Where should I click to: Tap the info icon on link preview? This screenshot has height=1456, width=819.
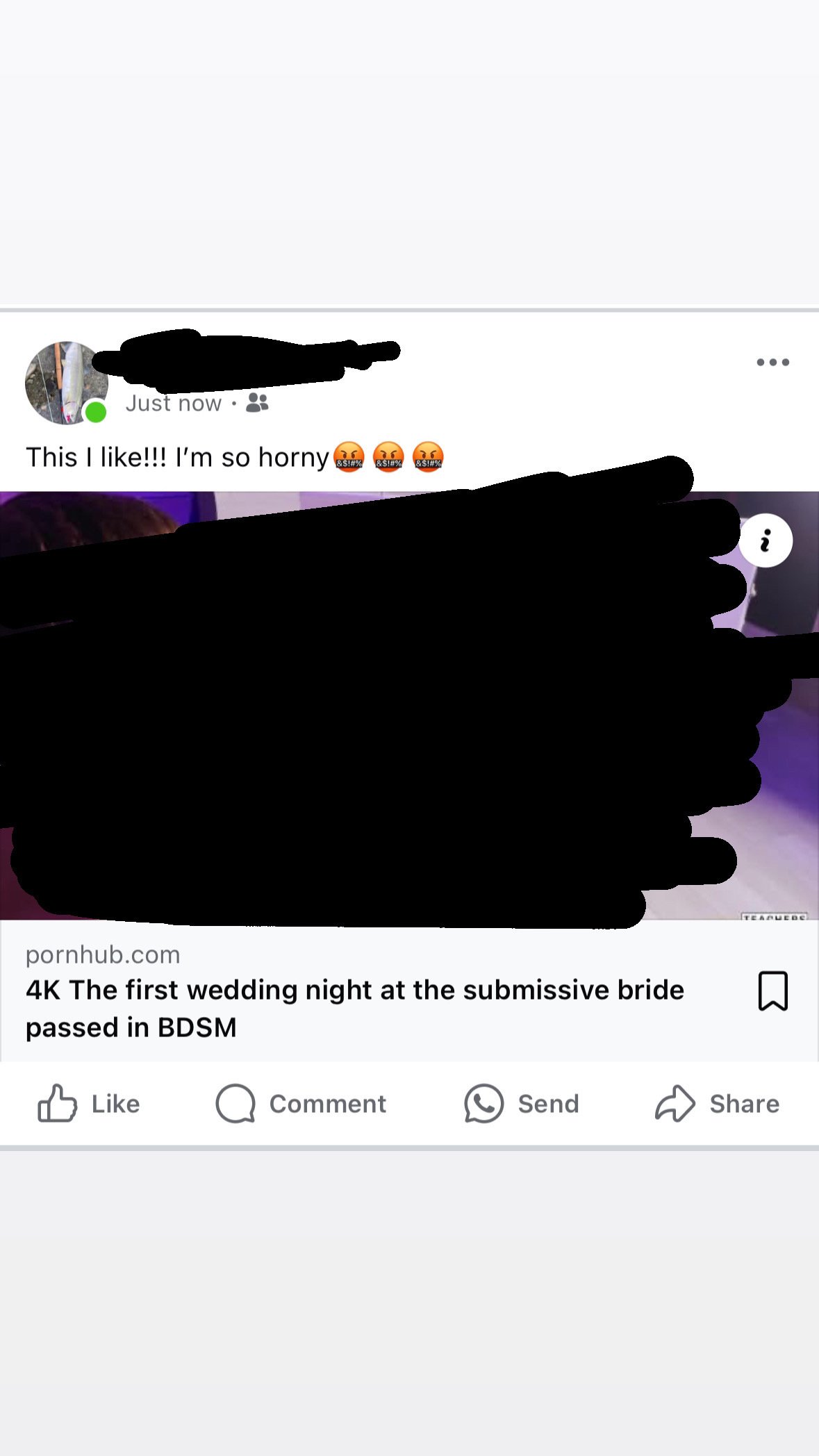coord(765,540)
